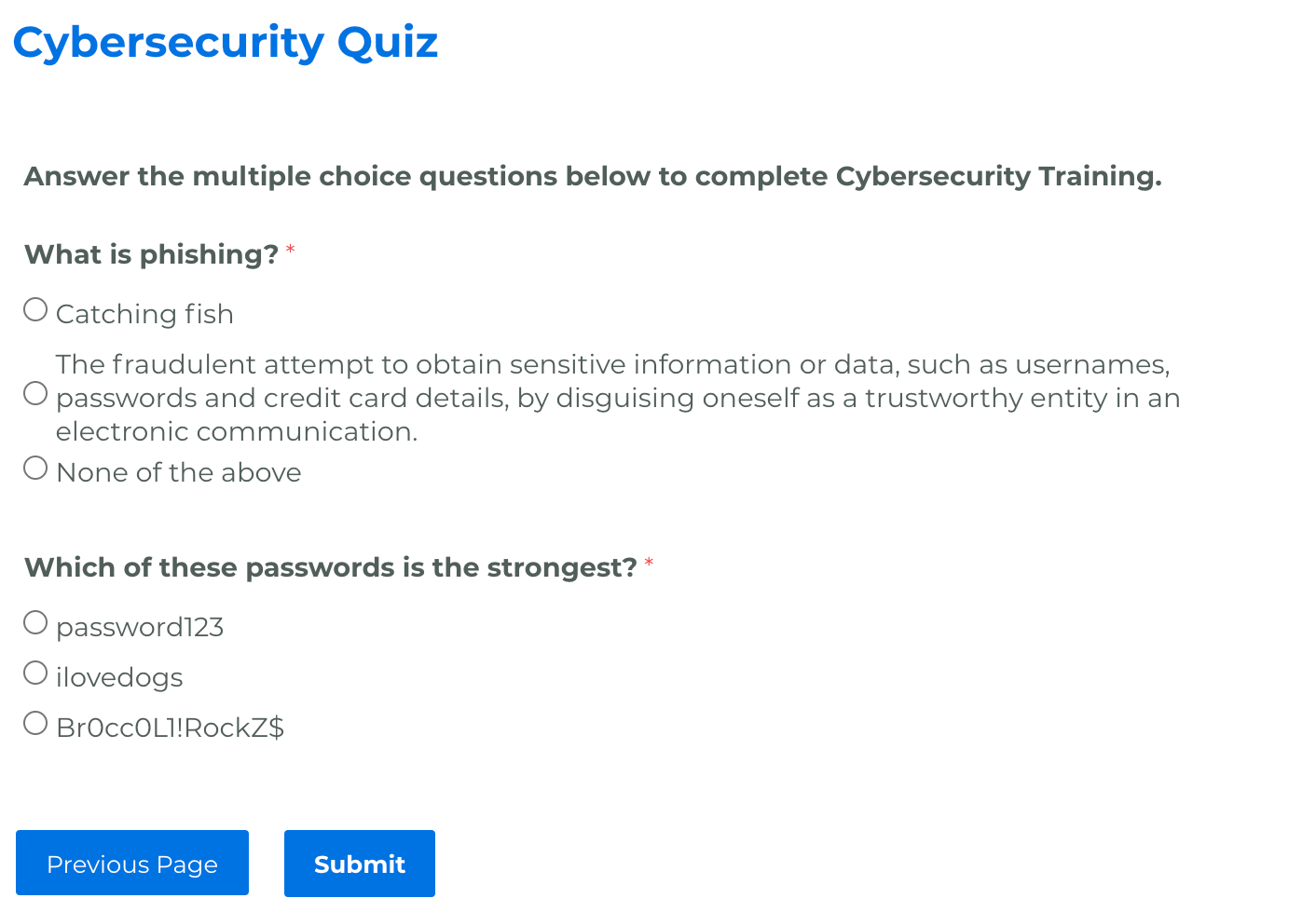Click the "Cybersecurity Quiz" page heading

click(226, 43)
